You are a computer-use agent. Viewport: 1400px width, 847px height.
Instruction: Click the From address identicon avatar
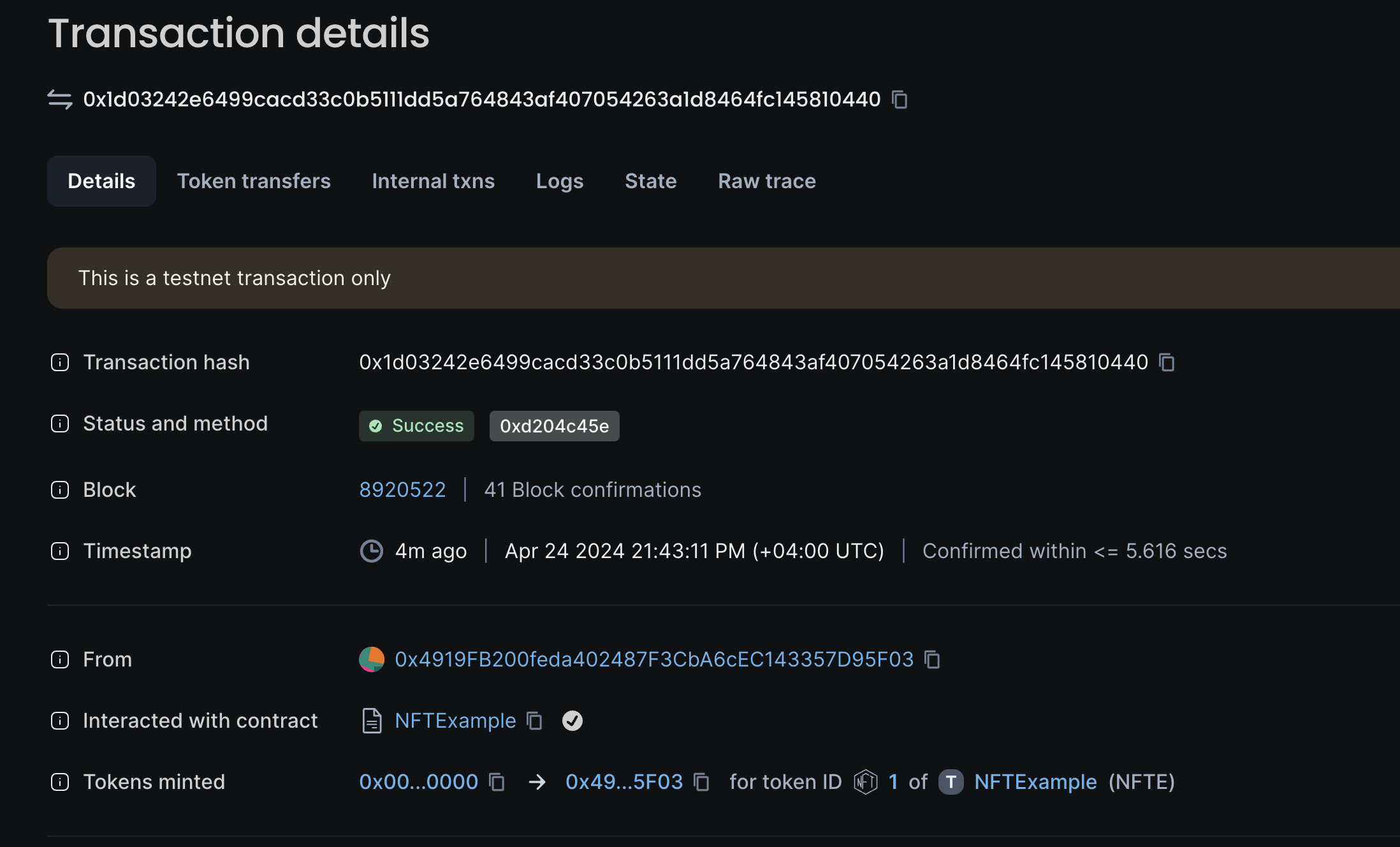pyautogui.click(x=372, y=659)
